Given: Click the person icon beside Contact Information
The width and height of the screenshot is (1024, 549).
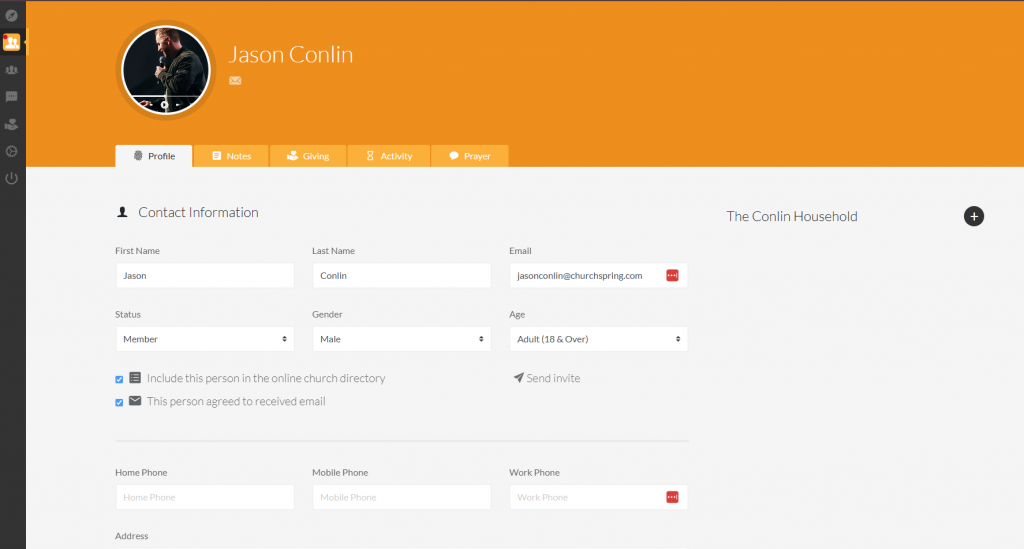Looking at the screenshot, I should 122,212.
